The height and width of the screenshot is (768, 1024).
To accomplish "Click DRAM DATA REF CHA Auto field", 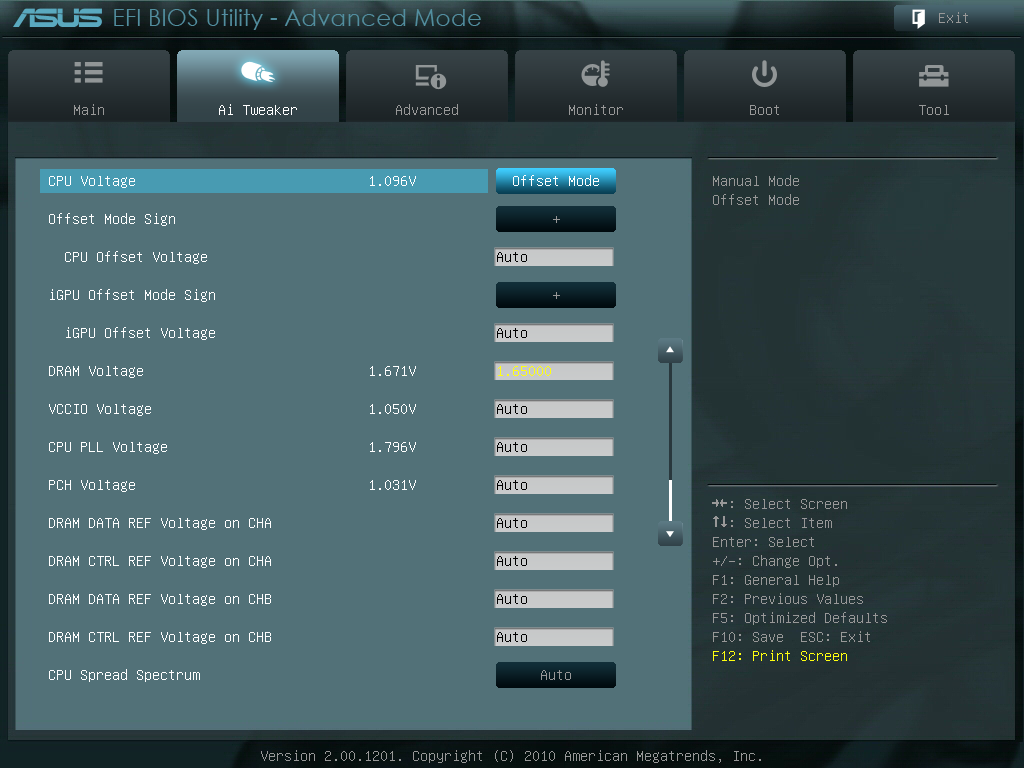I will (x=554, y=523).
